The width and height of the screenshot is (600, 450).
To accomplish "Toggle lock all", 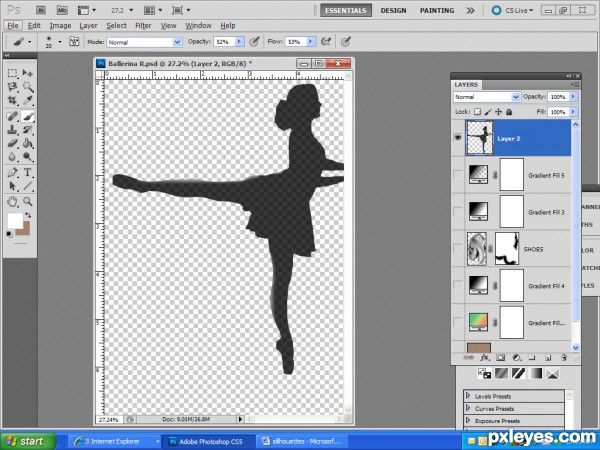I will [x=509, y=112].
